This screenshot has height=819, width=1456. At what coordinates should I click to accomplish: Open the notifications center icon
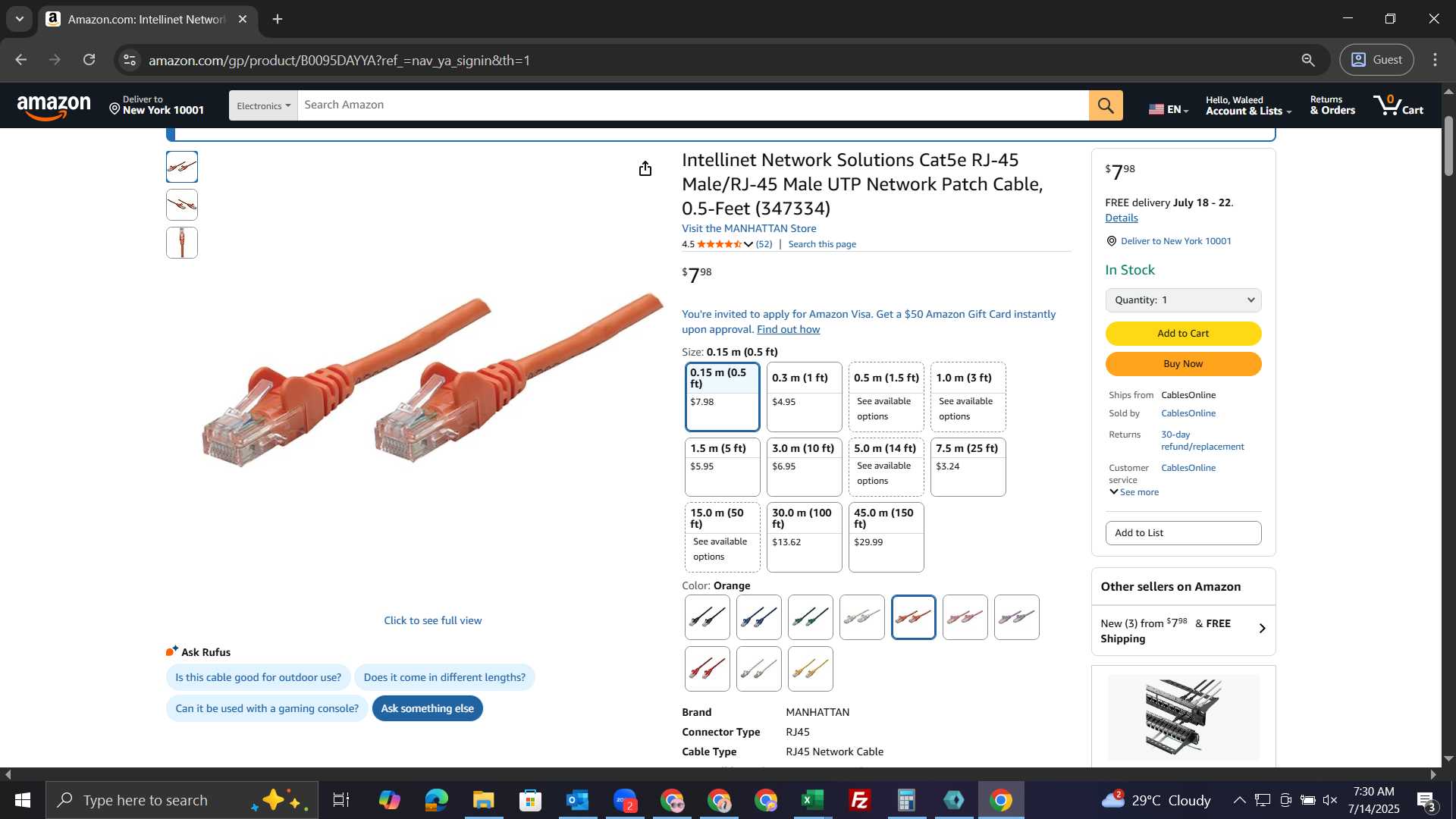pos(1426,801)
